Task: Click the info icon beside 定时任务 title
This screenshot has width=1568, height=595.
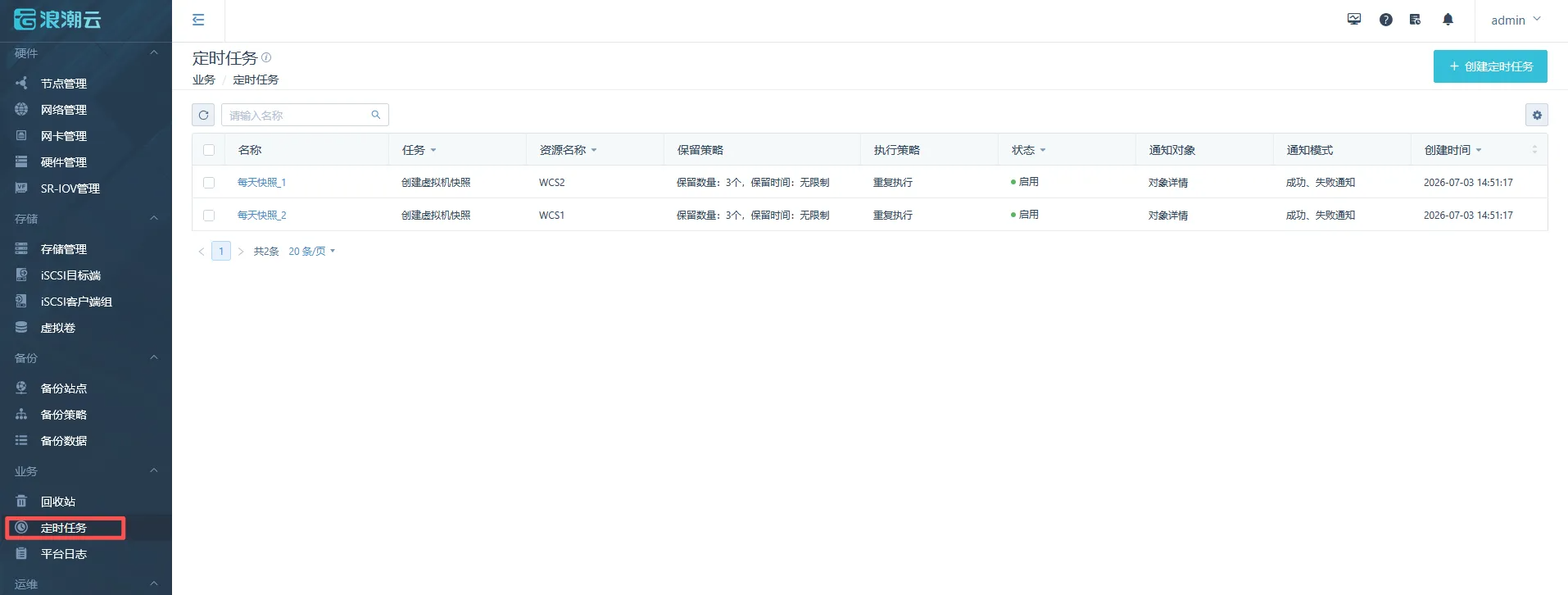Action: click(266, 57)
